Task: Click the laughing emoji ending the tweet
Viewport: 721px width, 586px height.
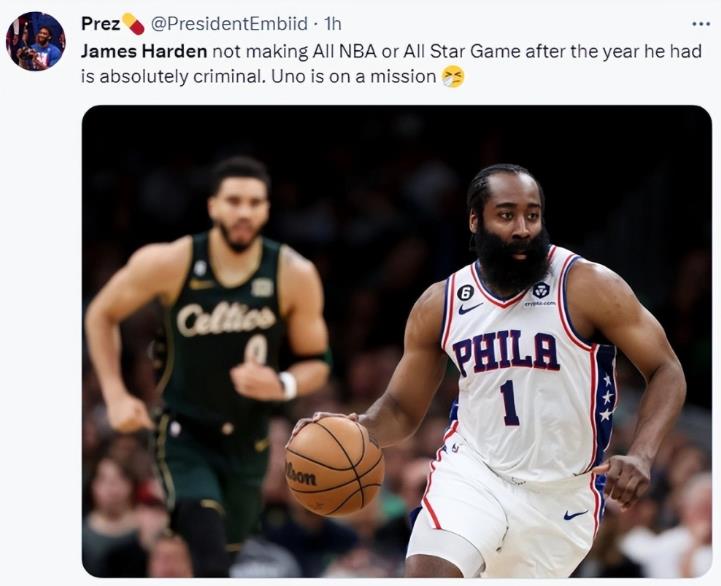Action: pyautogui.click(x=452, y=76)
